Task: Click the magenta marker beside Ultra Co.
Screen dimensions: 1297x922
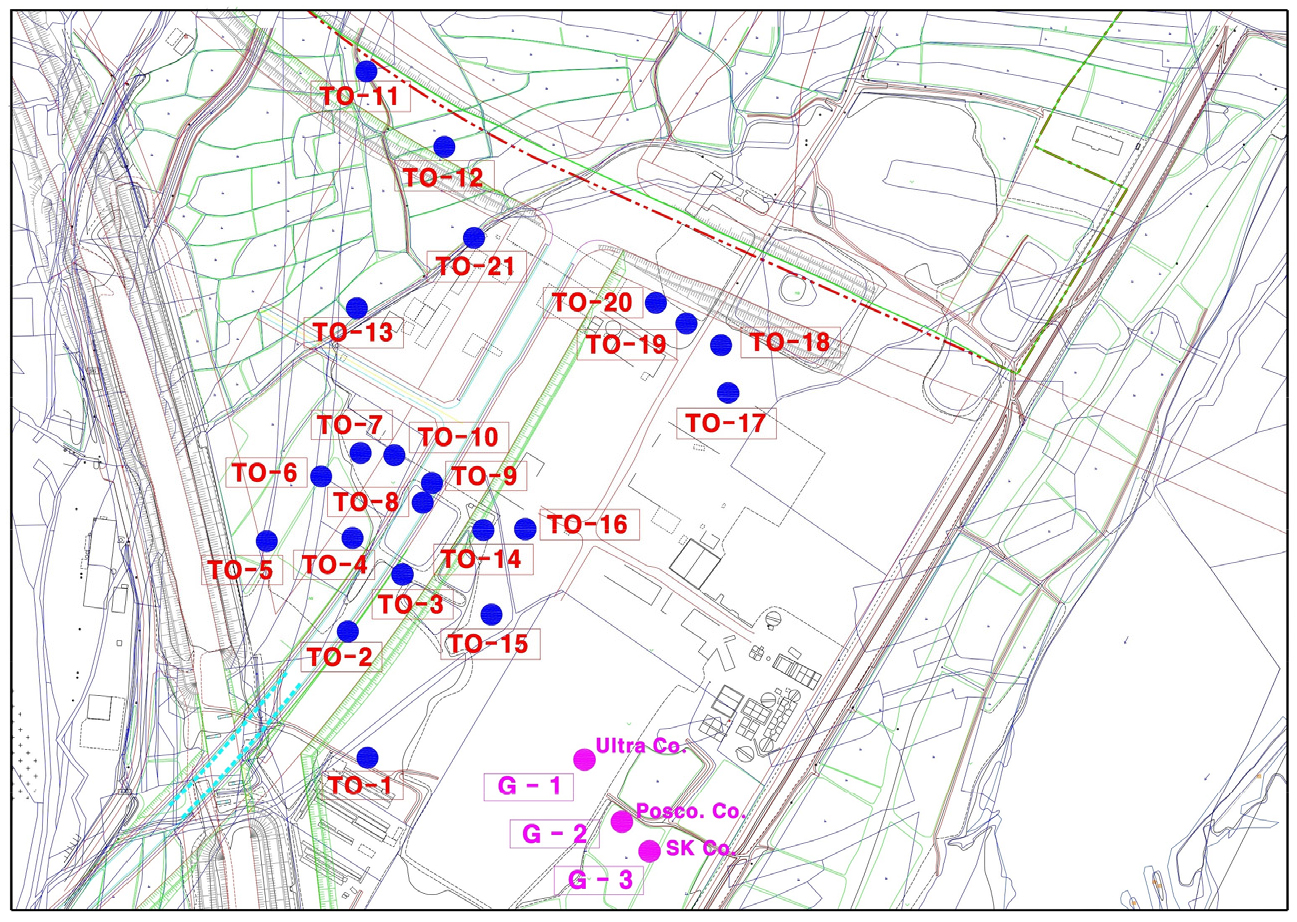Action: pos(584,759)
